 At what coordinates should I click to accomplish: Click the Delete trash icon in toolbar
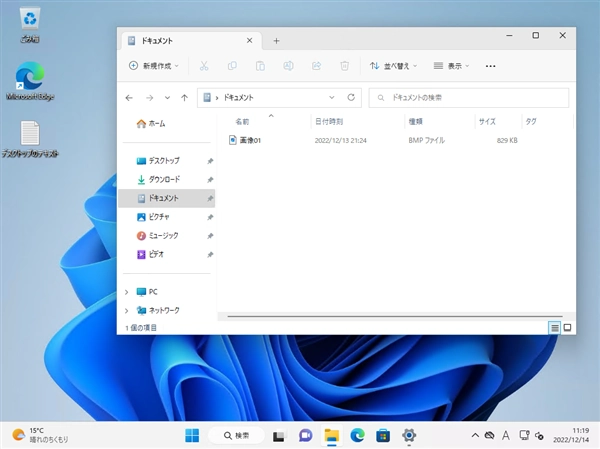pos(344,66)
